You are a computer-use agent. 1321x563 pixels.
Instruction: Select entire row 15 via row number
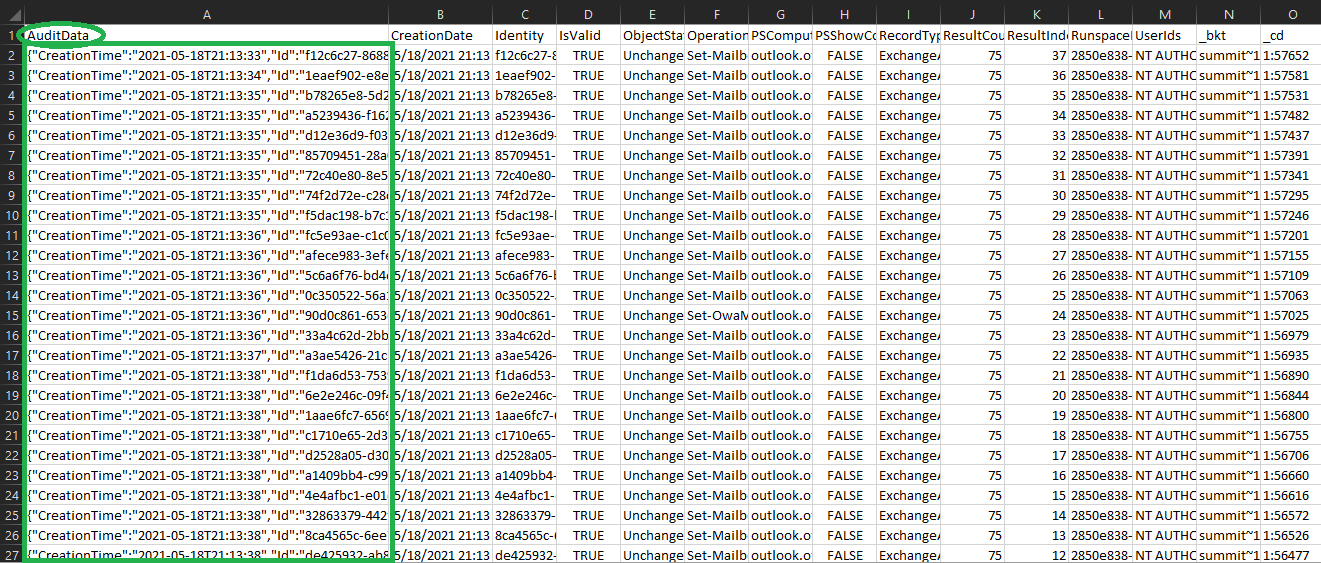pos(11,315)
